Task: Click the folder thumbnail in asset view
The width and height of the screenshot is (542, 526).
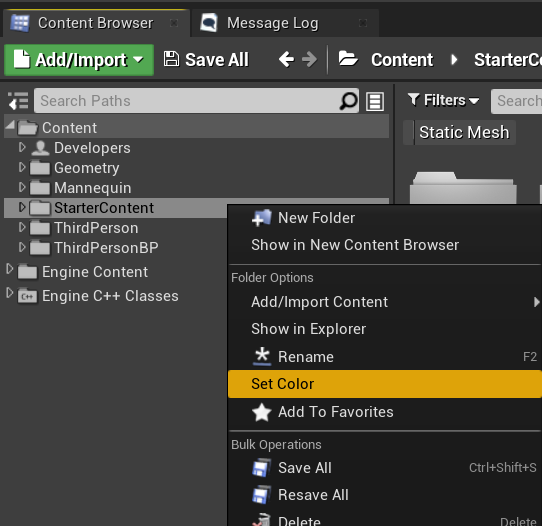Action: (x=463, y=187)
